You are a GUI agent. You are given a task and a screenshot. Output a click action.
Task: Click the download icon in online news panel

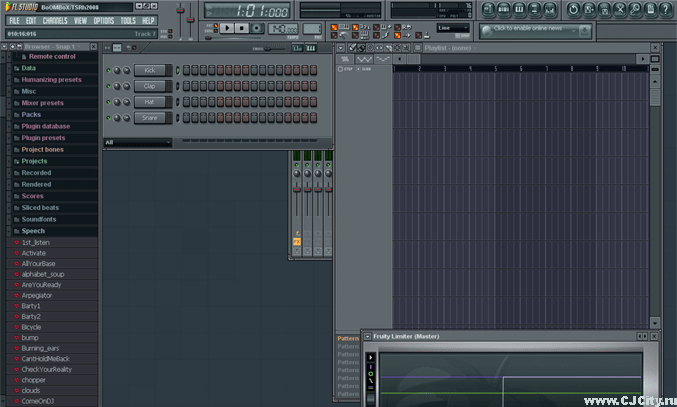point(584,31)
